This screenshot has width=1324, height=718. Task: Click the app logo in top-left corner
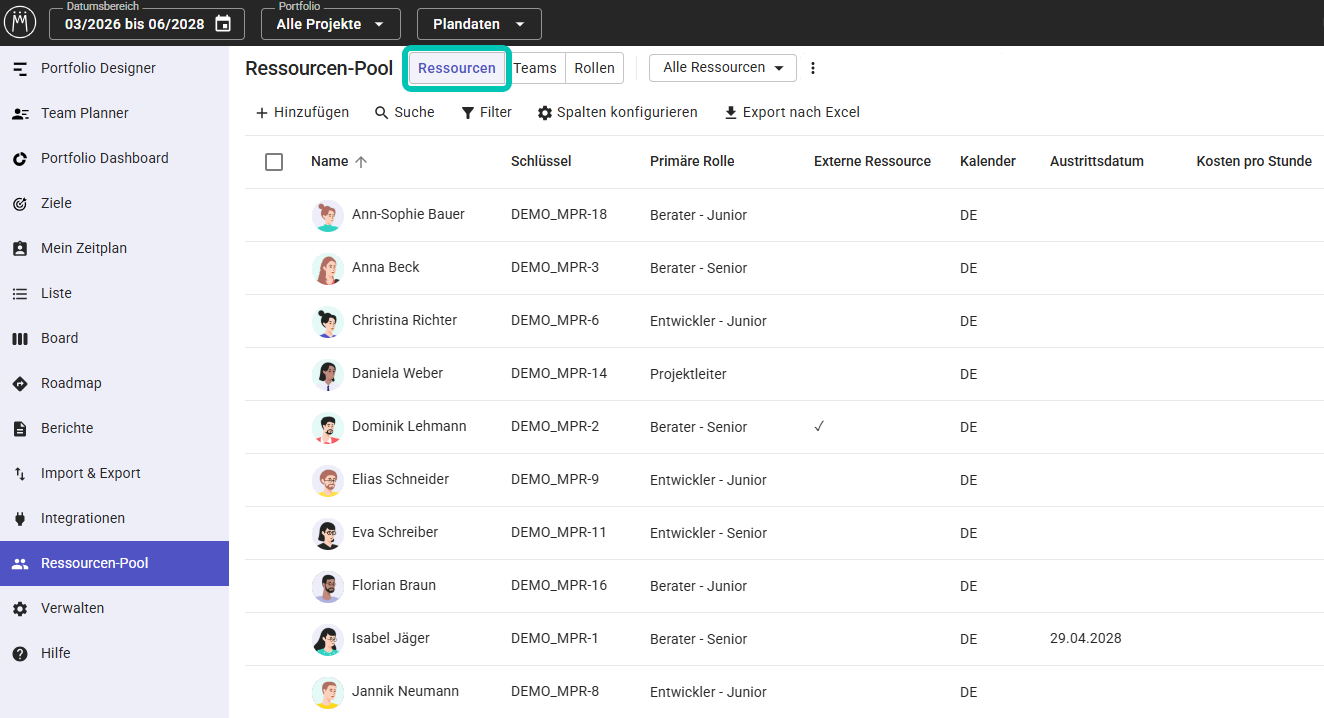coord(20,21)
